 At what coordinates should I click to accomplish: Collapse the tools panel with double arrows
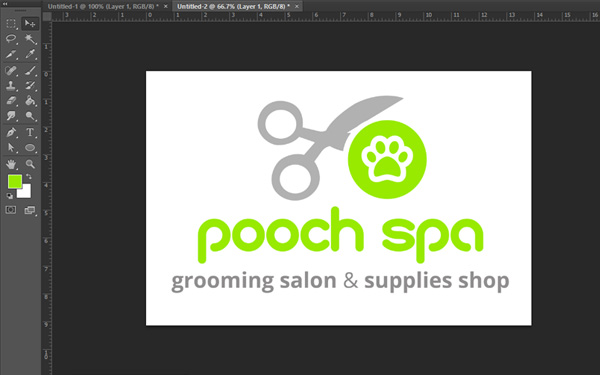coord(5,3)
